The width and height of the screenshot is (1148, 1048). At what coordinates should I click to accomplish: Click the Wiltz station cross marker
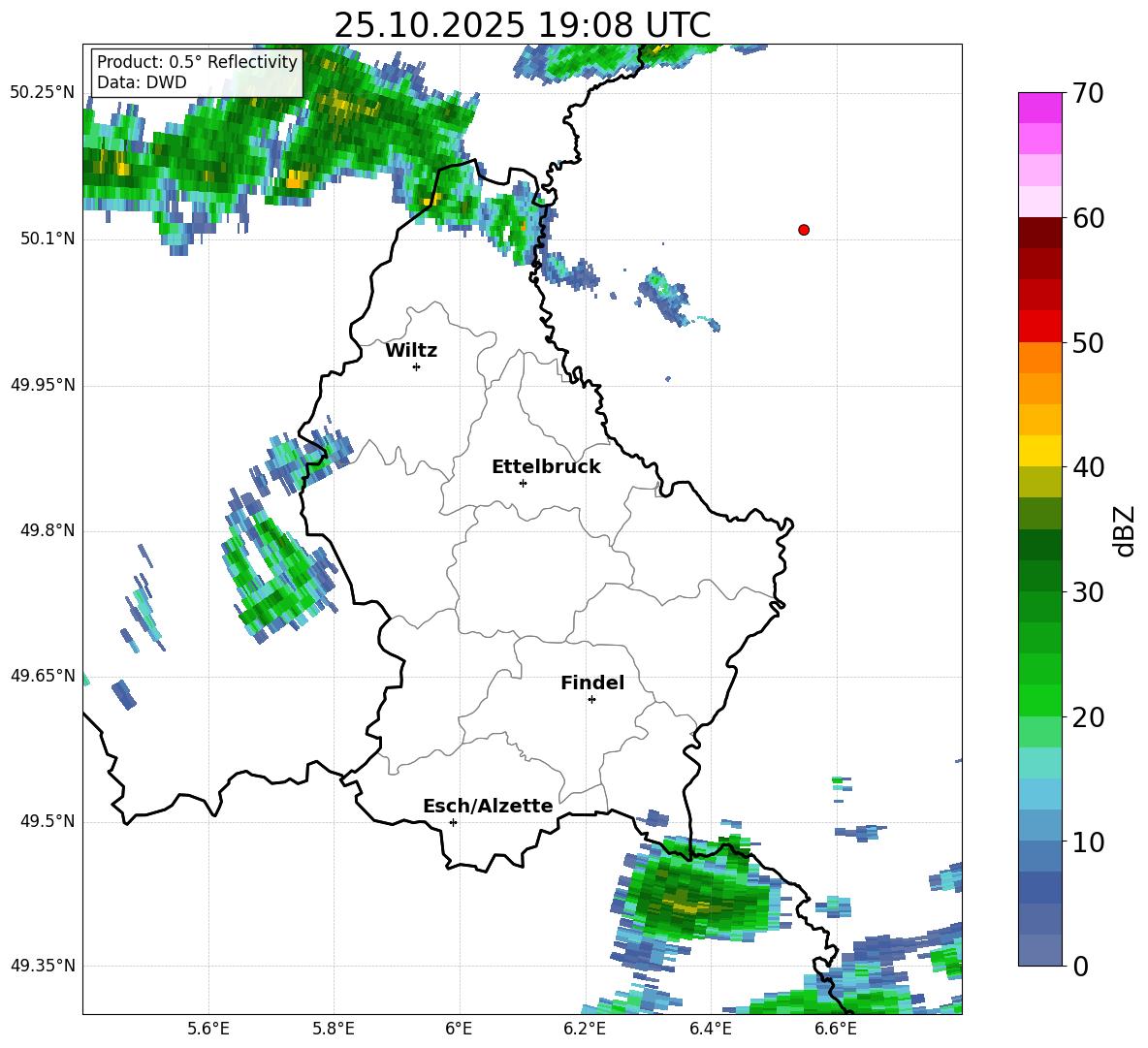416,366
